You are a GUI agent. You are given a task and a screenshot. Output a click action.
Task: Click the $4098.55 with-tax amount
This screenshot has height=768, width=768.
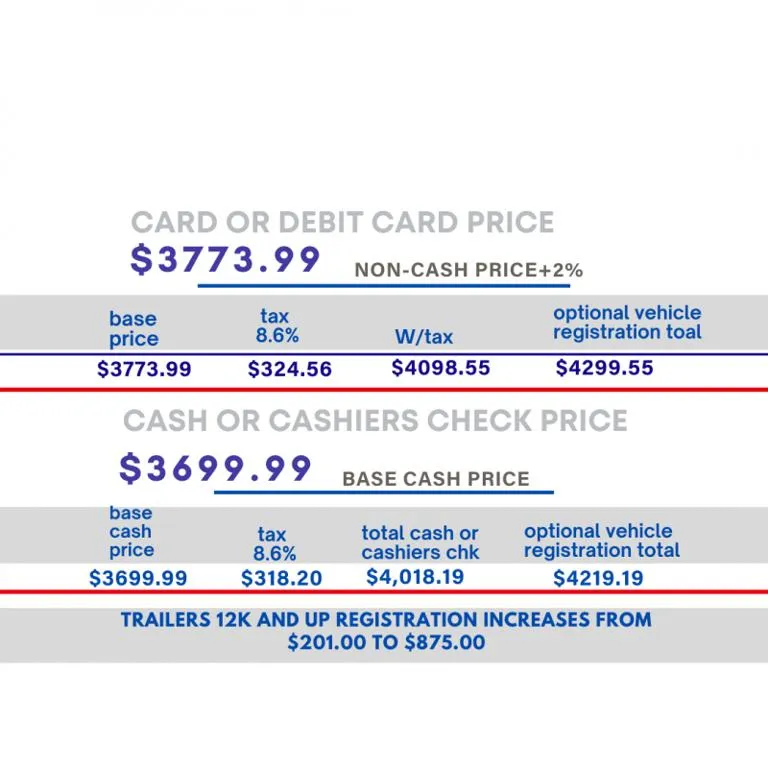click(440, 368)
